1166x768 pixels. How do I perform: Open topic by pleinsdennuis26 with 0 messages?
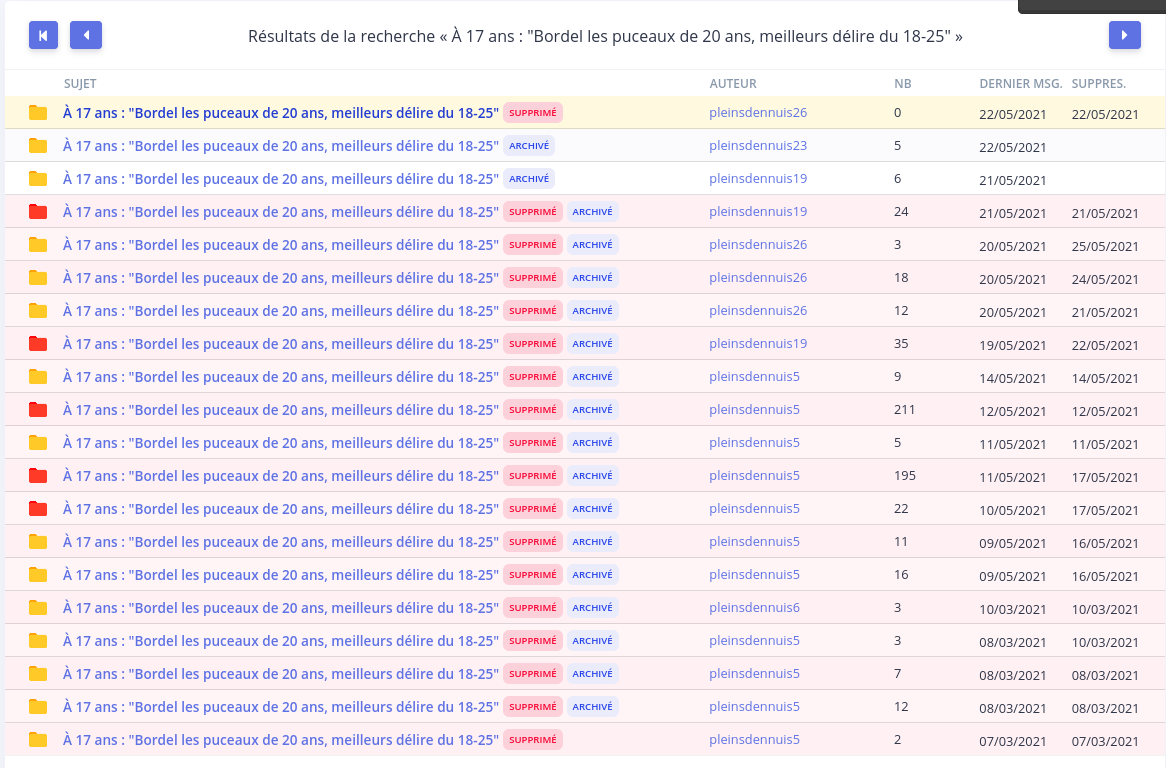[280, 113]
